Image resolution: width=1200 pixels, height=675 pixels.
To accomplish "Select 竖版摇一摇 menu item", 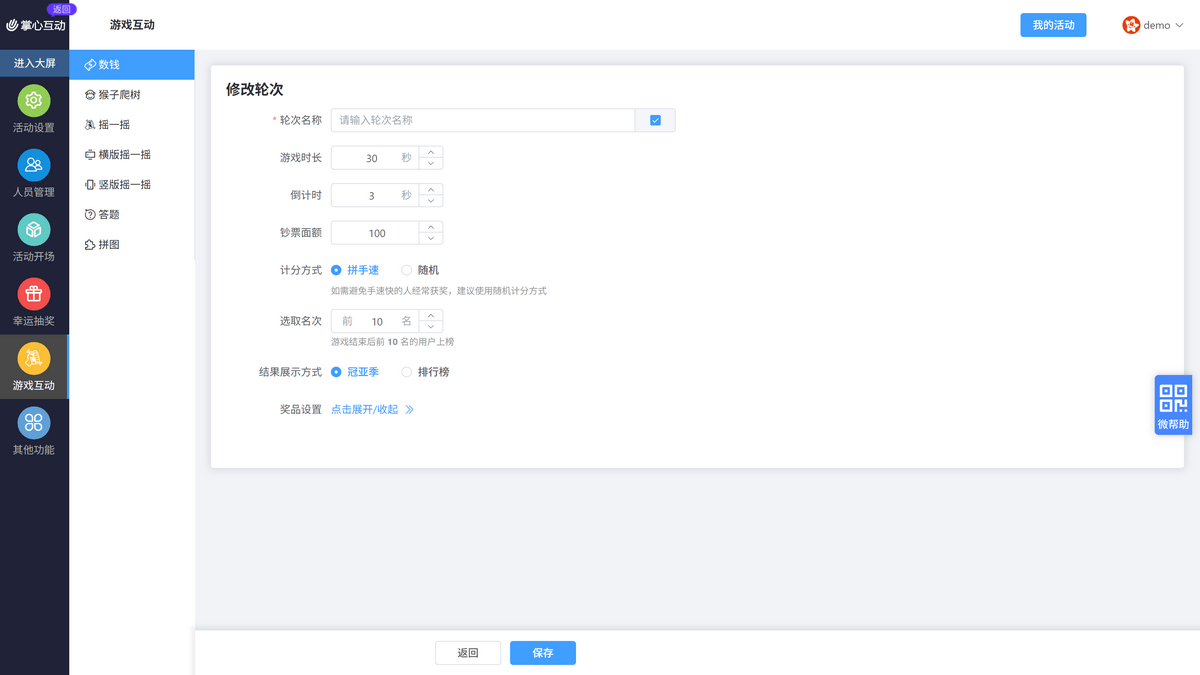I will [132, 185].
